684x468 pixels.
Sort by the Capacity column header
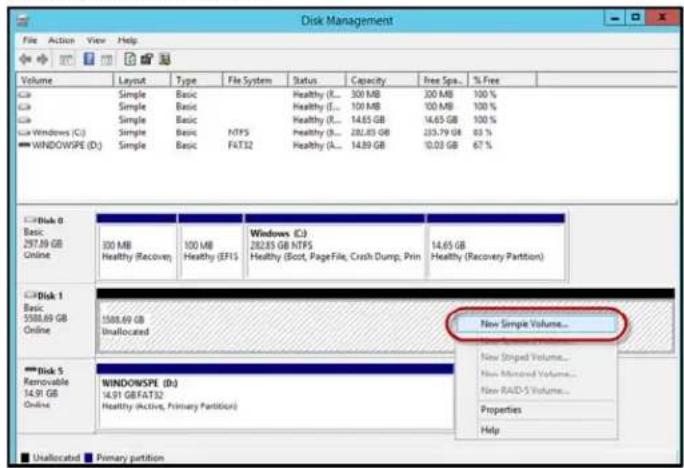coord(383,80)
